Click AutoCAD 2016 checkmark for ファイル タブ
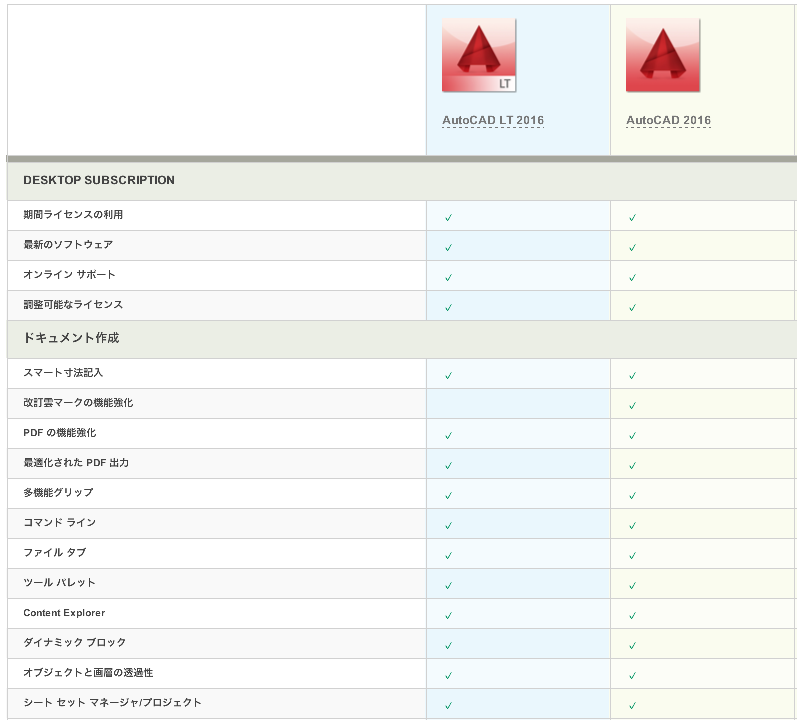 click(632, 556)
